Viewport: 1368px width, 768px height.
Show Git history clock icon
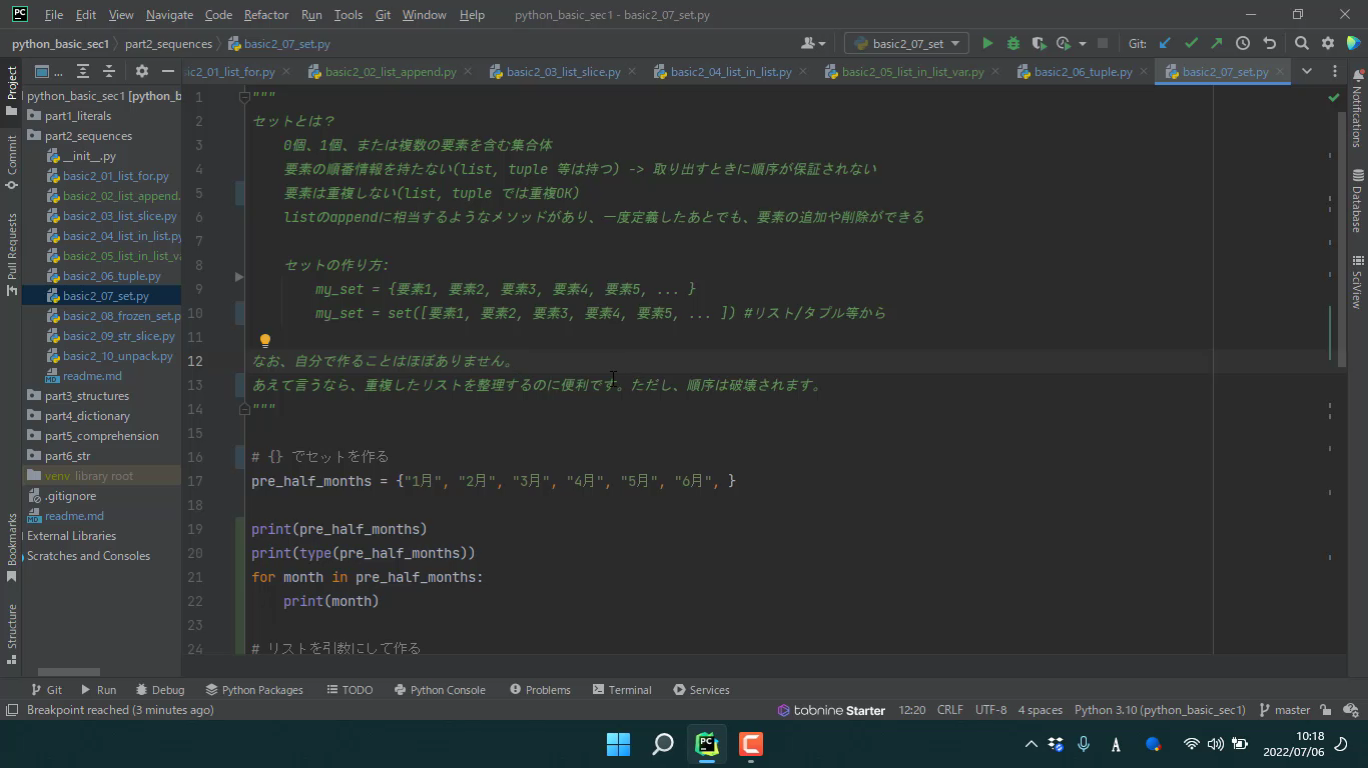(x=1242, y=43)
